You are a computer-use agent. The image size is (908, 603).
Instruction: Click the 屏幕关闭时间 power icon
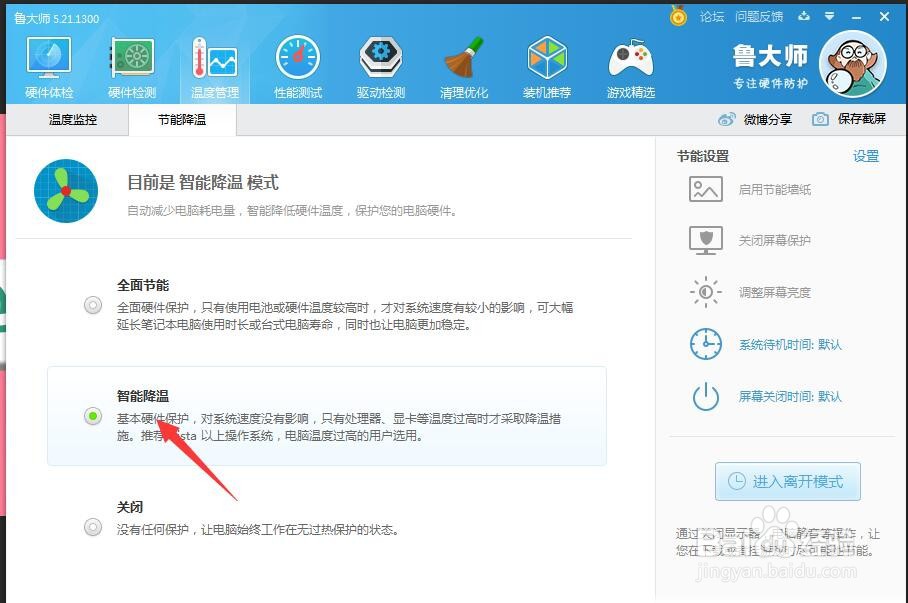click(x=706, y=397)
